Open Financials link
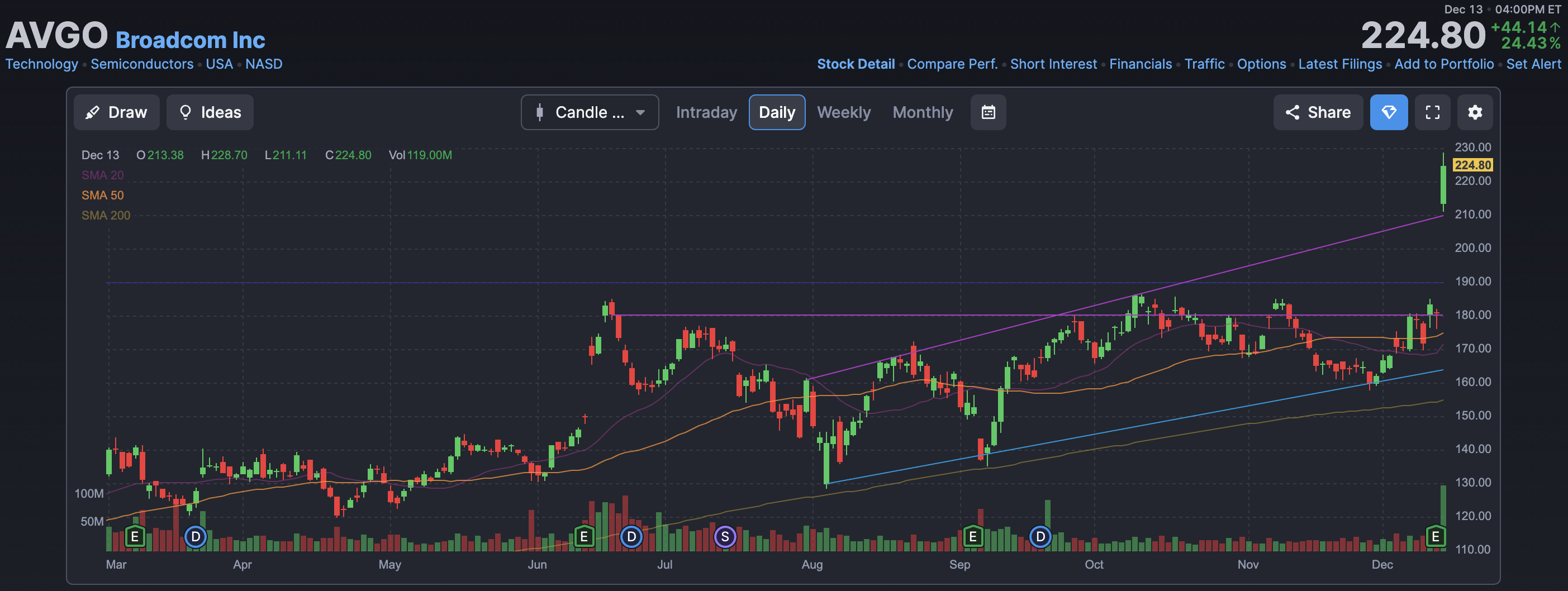 click(x=1140, y=64)
